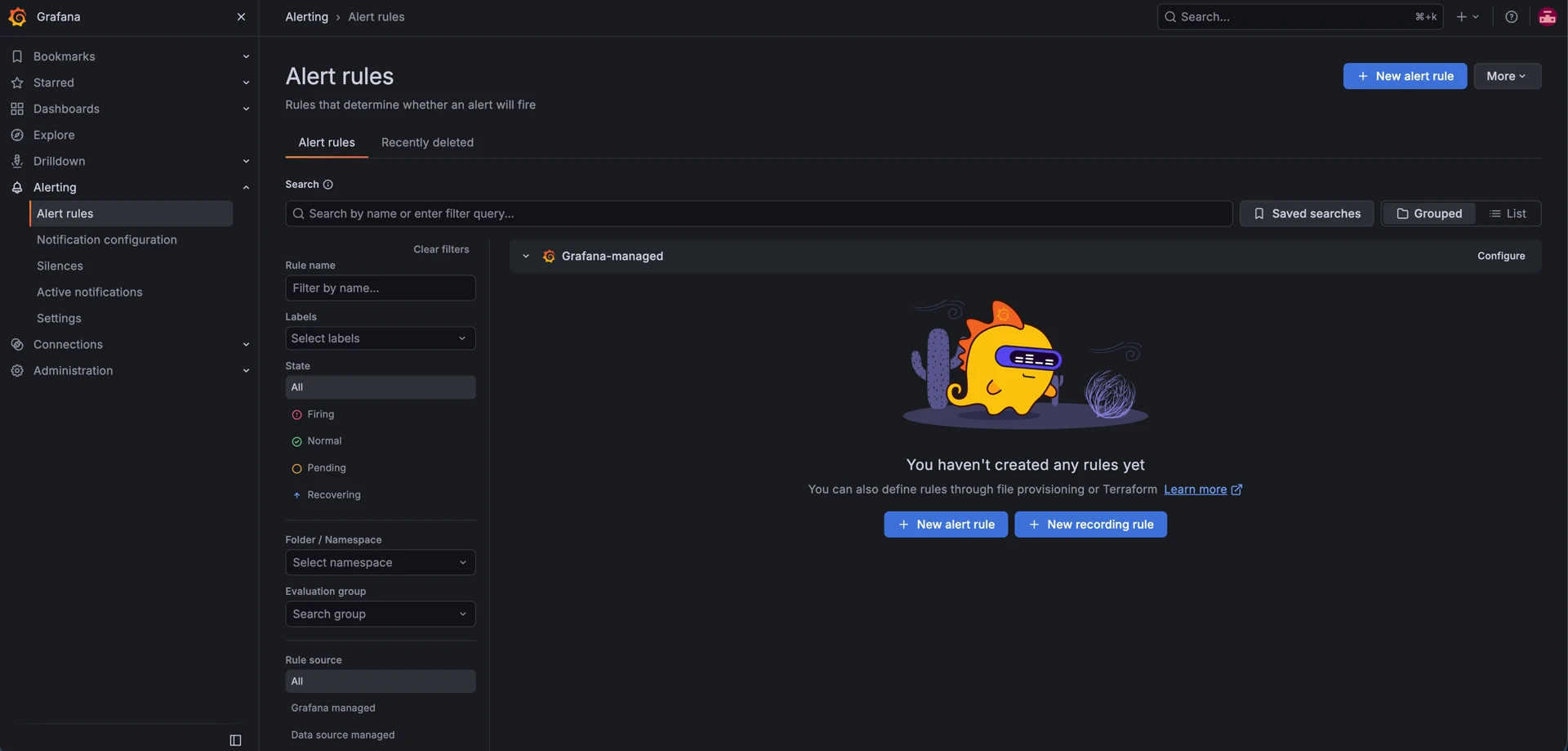Expand the Dashboards section chevron
This screenshot has width=1568, height=751.
246,109
